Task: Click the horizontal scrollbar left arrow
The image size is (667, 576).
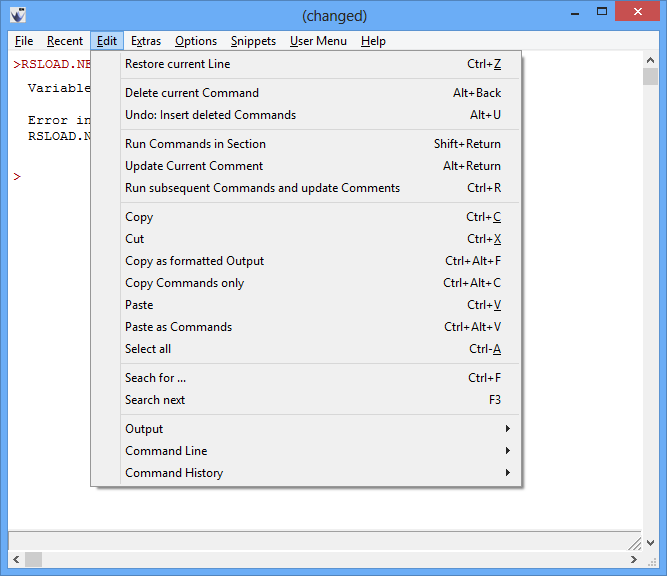Action: (16, 559)
